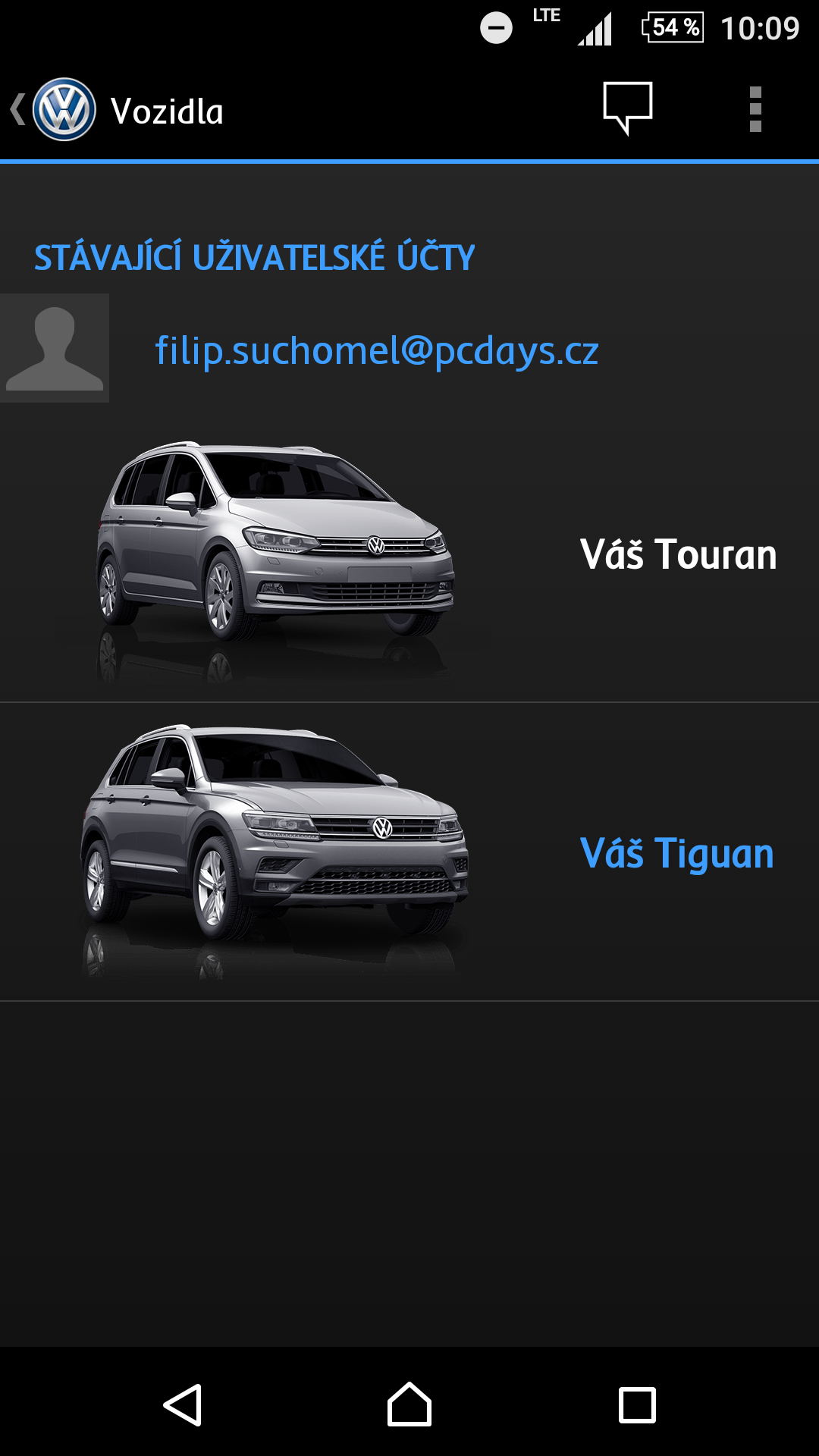This screenshot has height=1456, width=819.
Task: Tap the empty area below Tiguan row
Action: tap(409, 1173)
